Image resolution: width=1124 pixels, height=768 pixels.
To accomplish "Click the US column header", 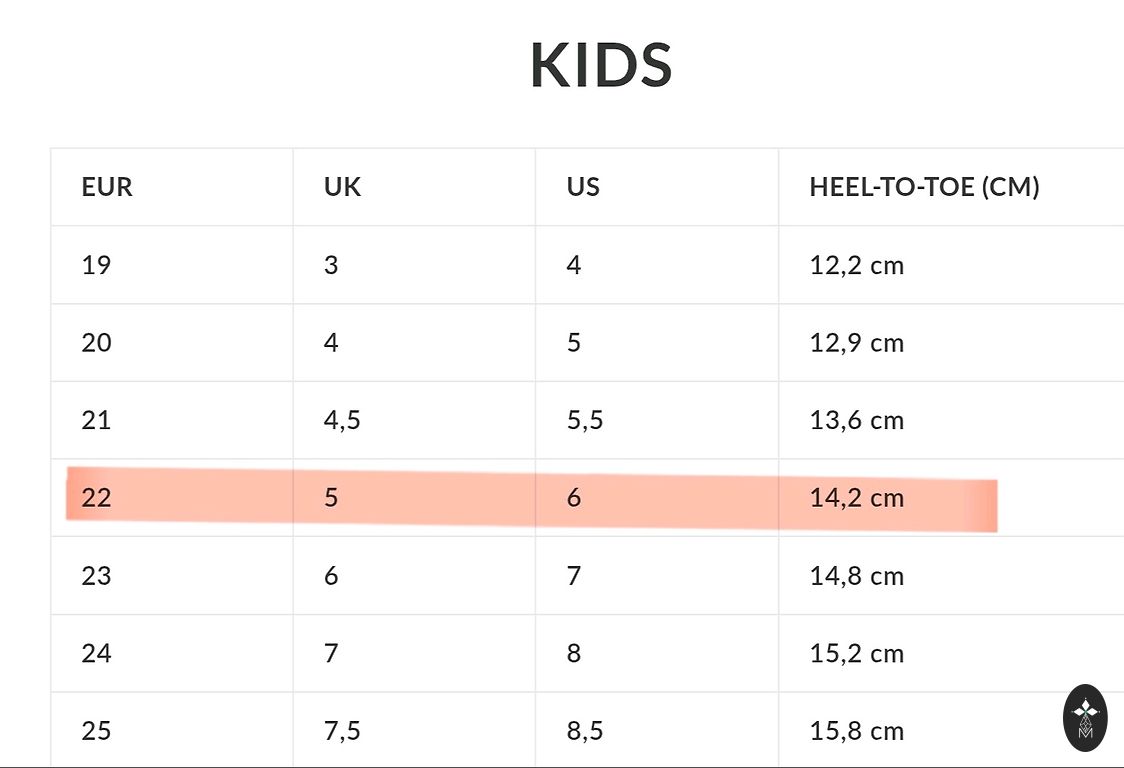I will (583, 187).
